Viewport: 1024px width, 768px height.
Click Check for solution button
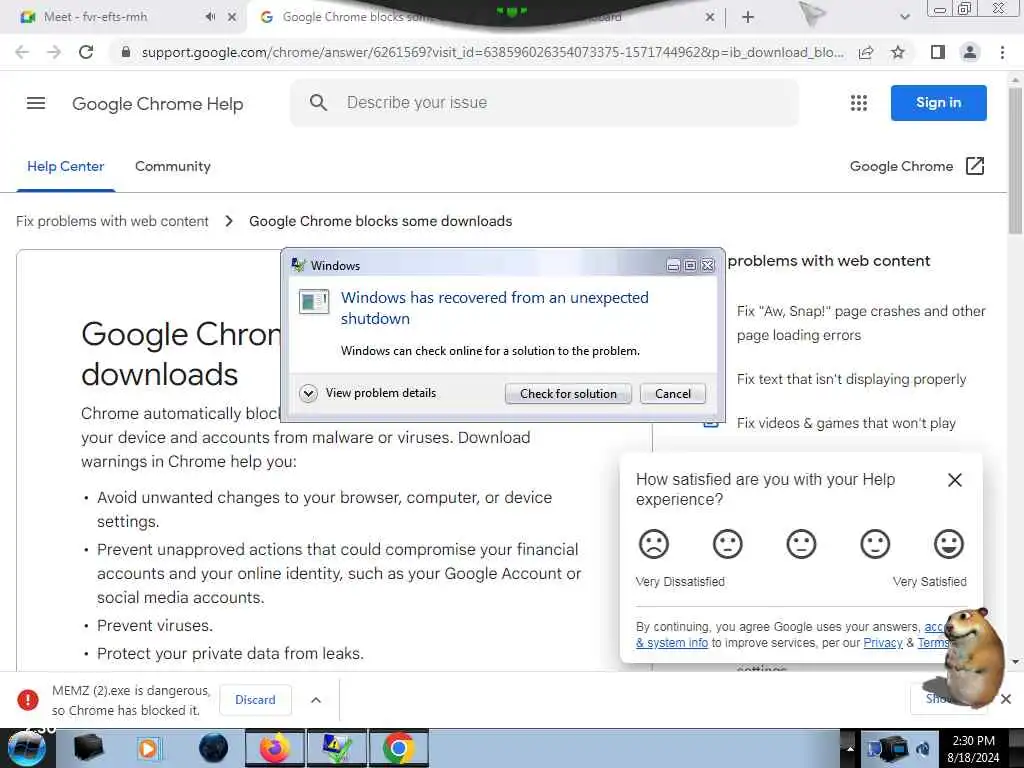(568, 394)
